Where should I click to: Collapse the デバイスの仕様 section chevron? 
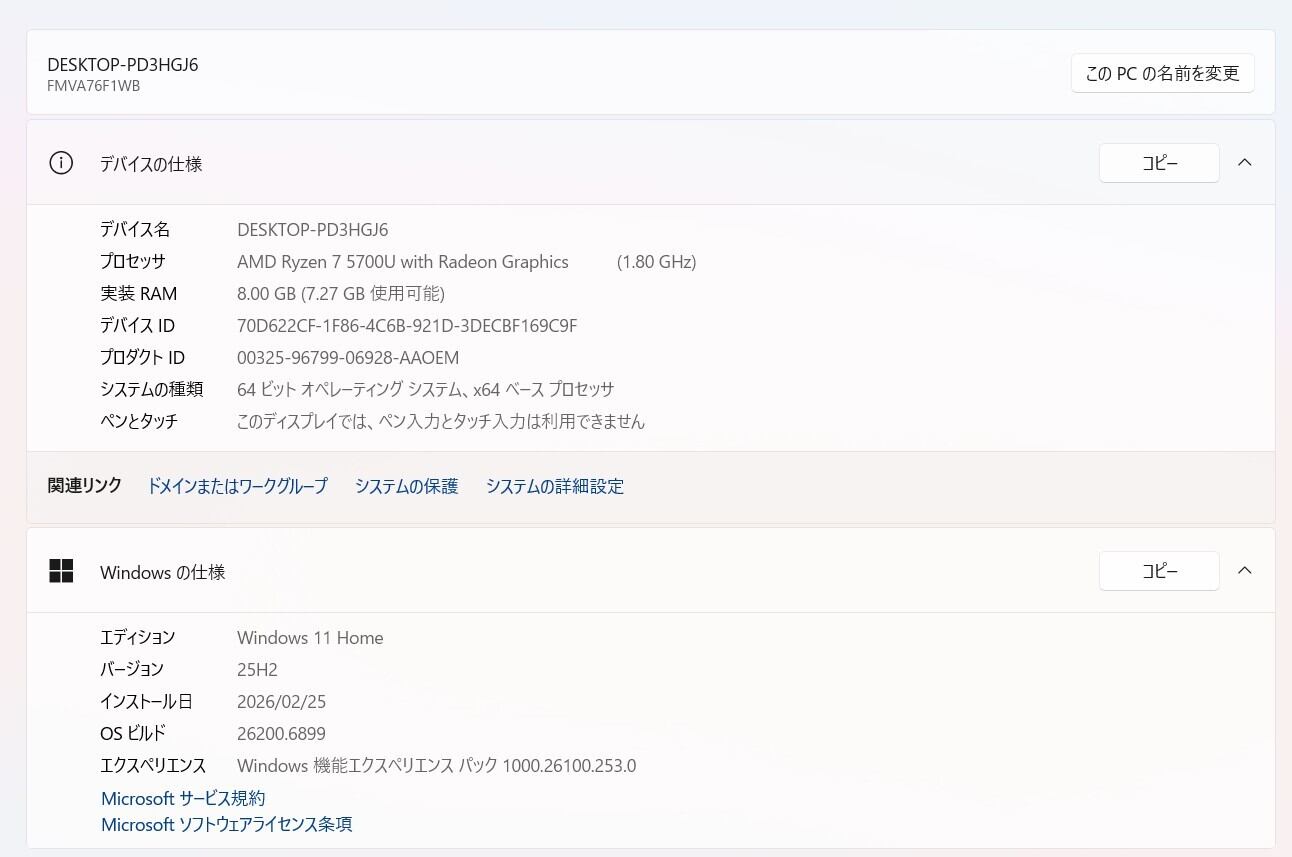1245,163
